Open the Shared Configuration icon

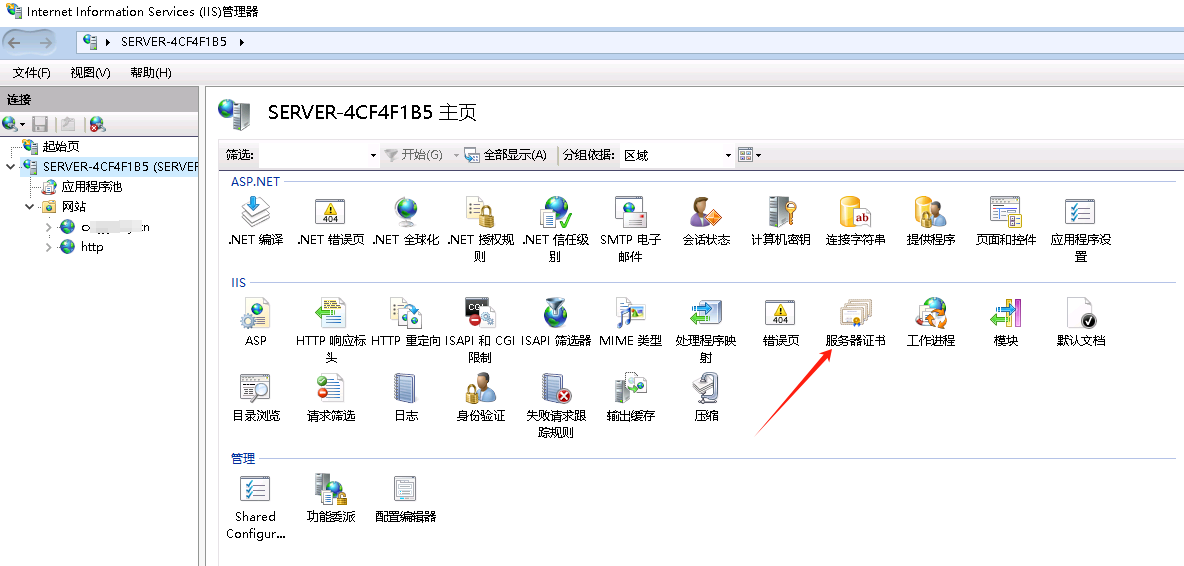tap(255, 489)
